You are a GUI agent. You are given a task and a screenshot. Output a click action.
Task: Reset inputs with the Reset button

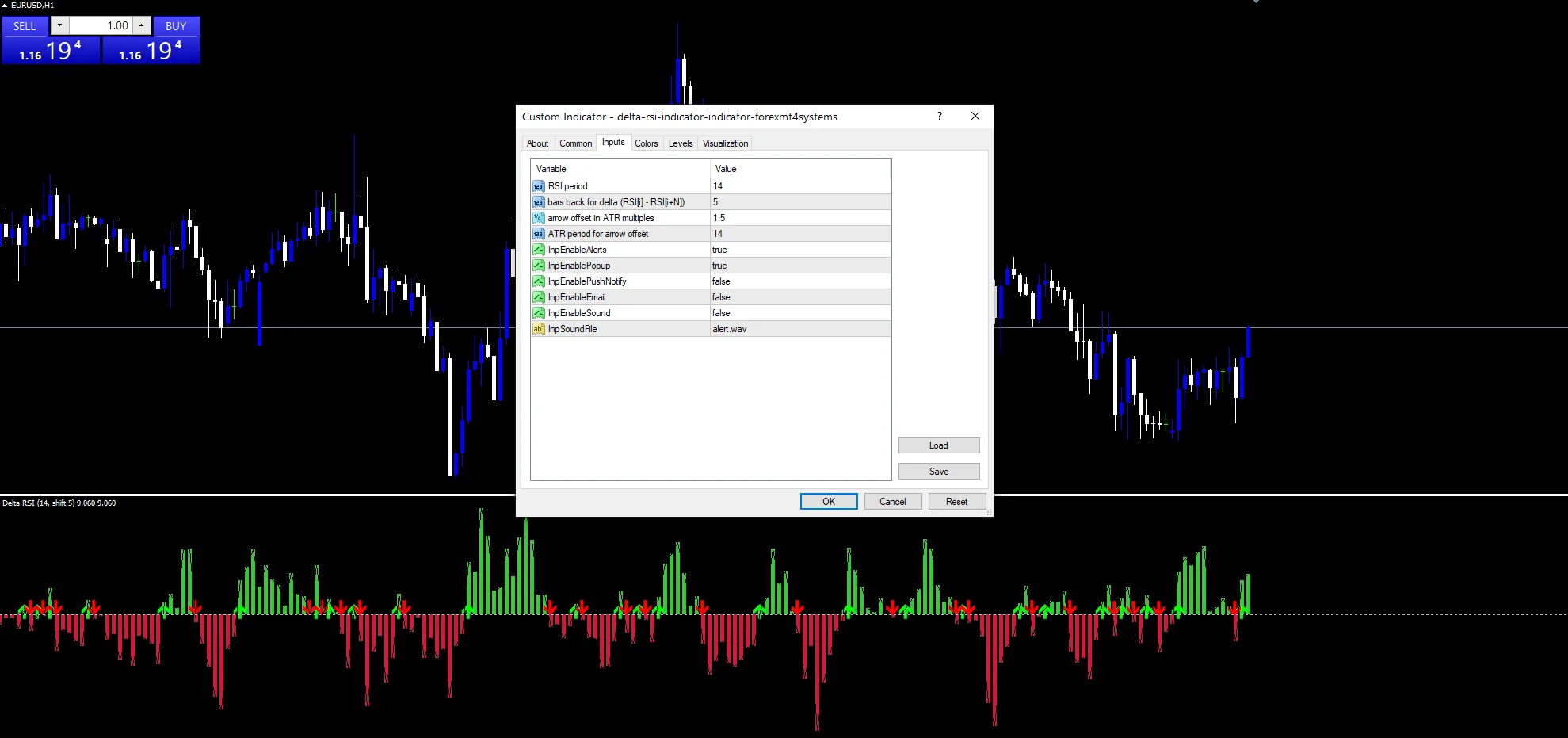click(x=956, y=502)
